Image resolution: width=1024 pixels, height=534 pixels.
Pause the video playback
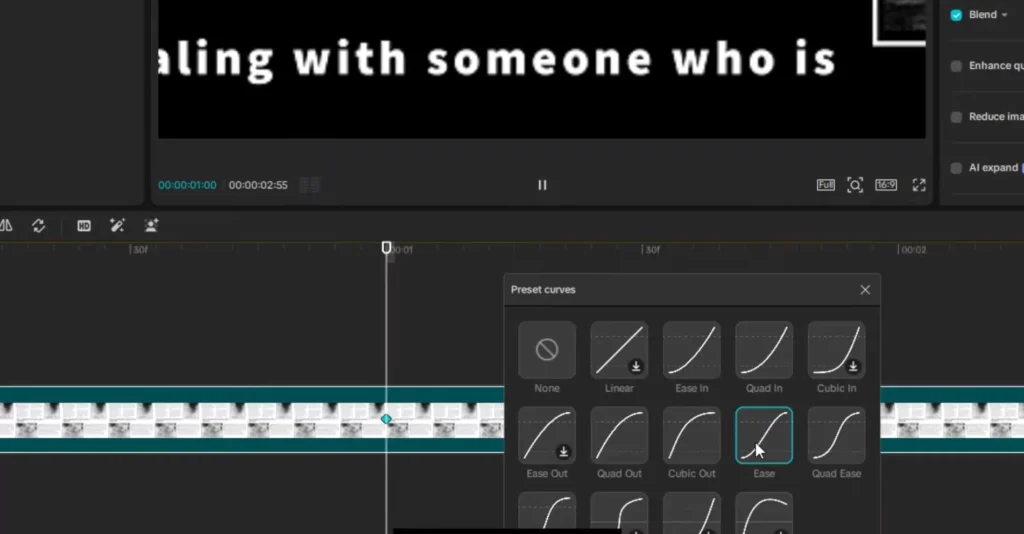click(x=542, y=185)
